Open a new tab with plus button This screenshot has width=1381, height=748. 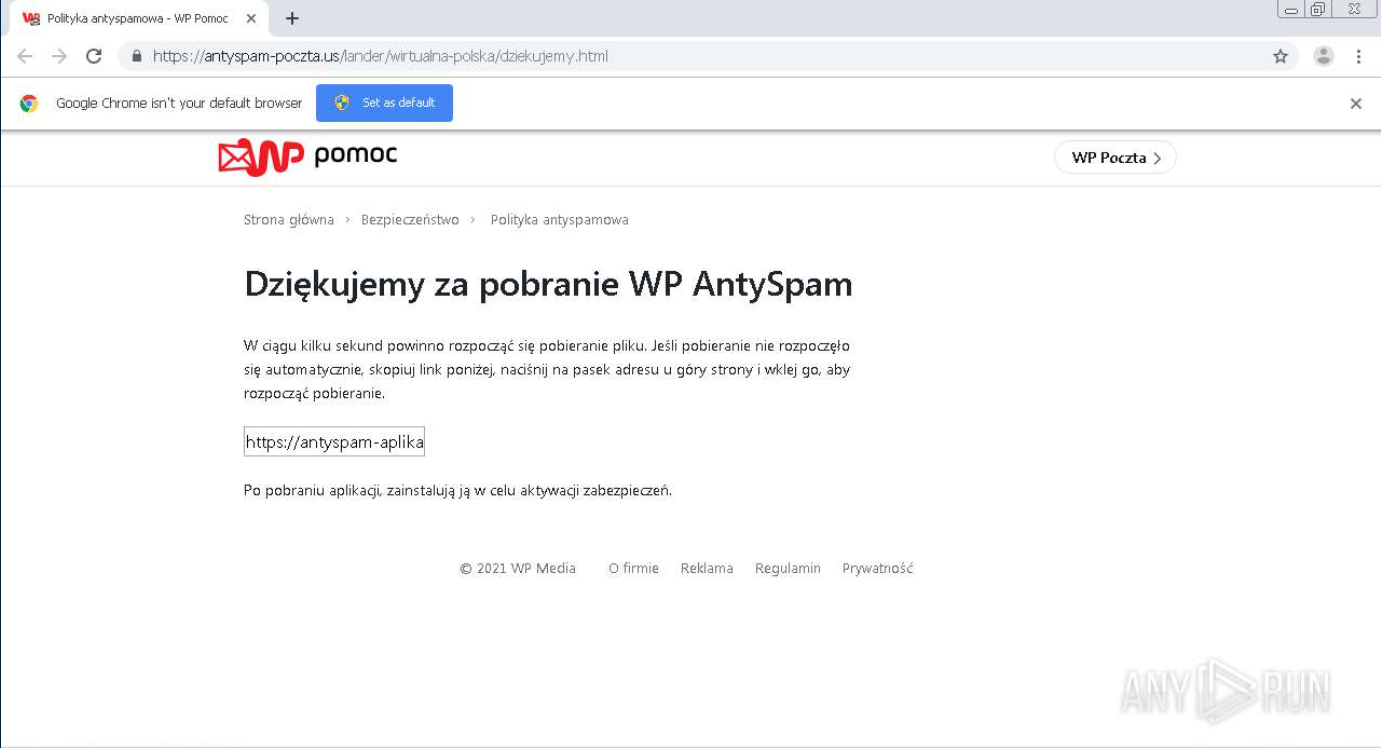tap(292, 19)
